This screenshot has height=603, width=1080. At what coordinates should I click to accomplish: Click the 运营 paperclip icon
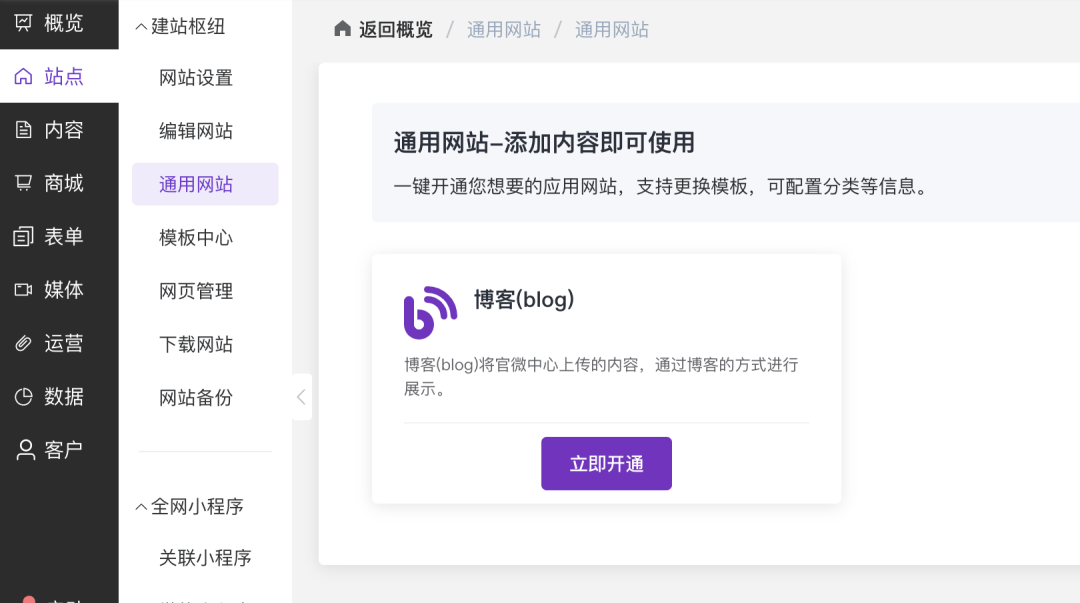tap(24, 344)
